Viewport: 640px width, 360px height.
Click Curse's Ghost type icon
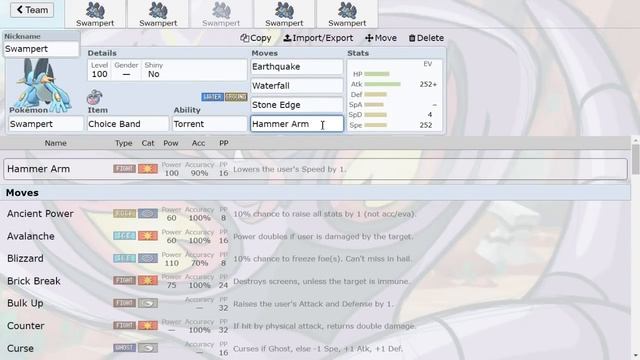click(x=124, y=349)
